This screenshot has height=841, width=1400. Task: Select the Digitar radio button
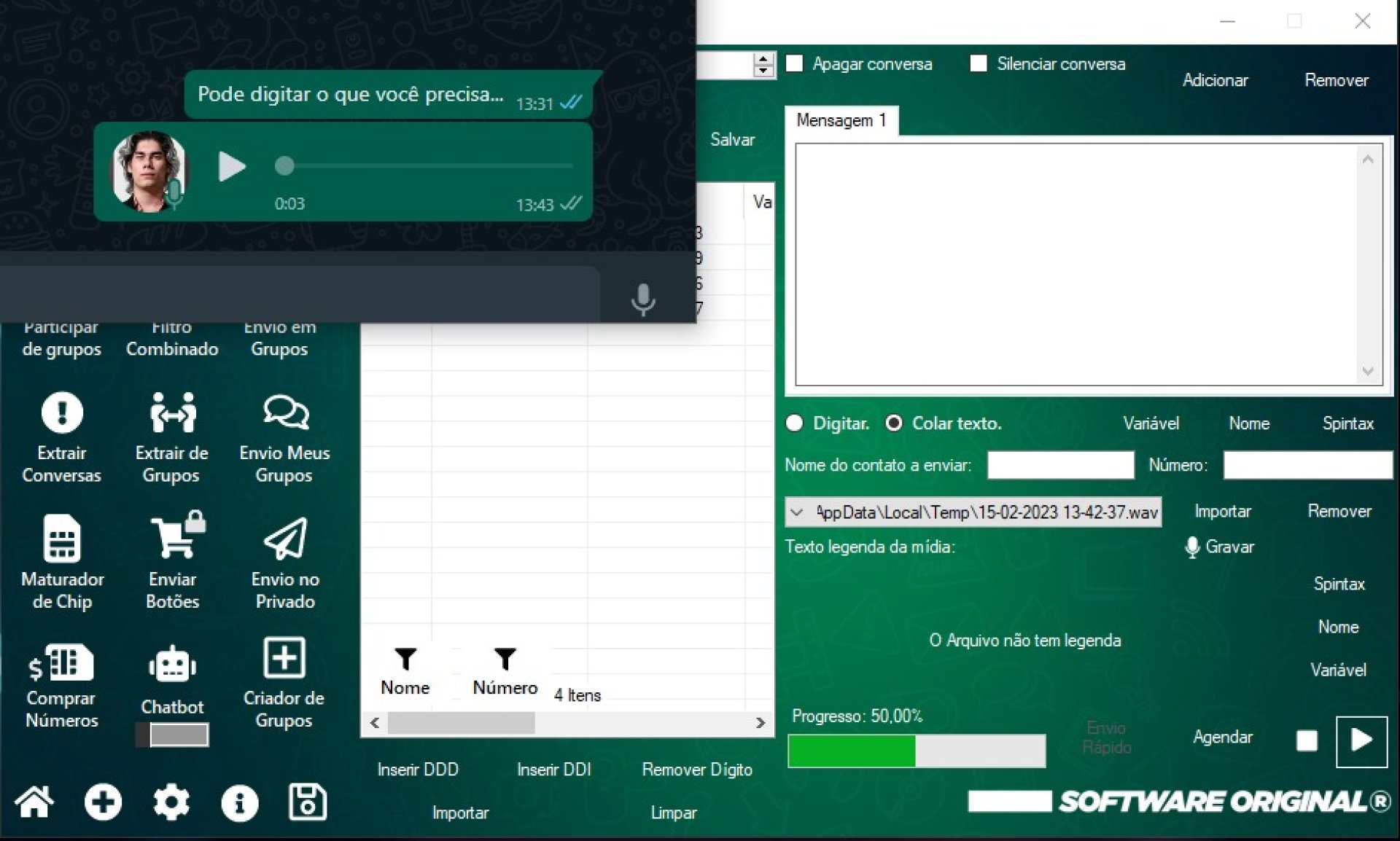point(795,423)
